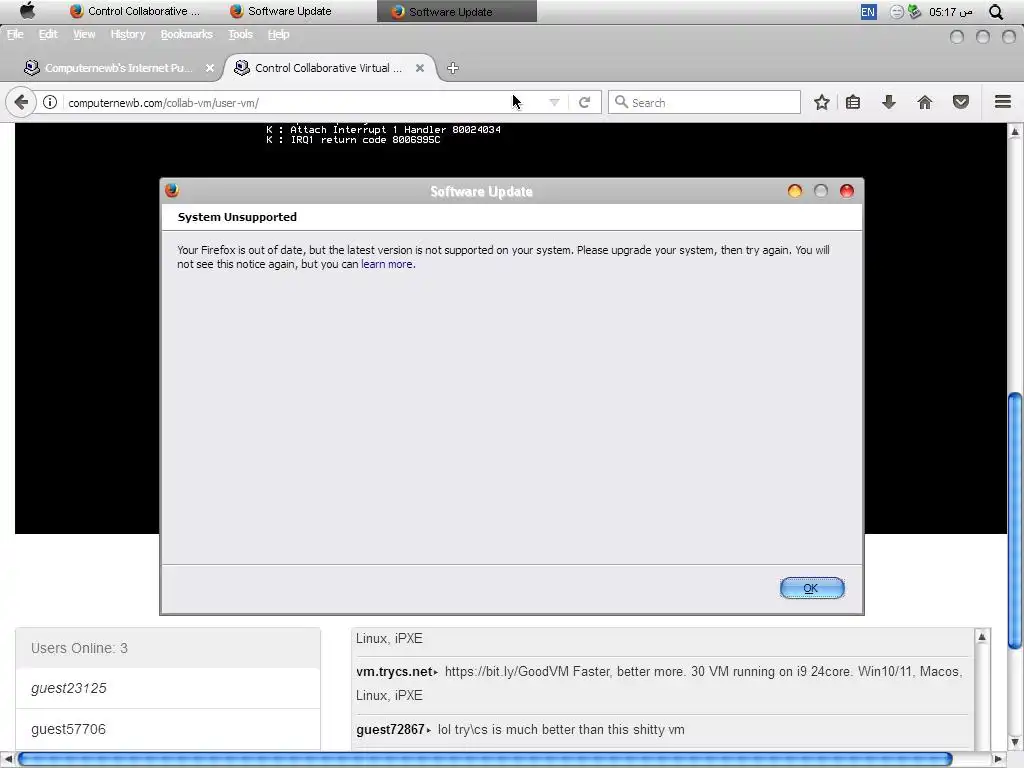
Task: Click the Search box
Action: 704,103
